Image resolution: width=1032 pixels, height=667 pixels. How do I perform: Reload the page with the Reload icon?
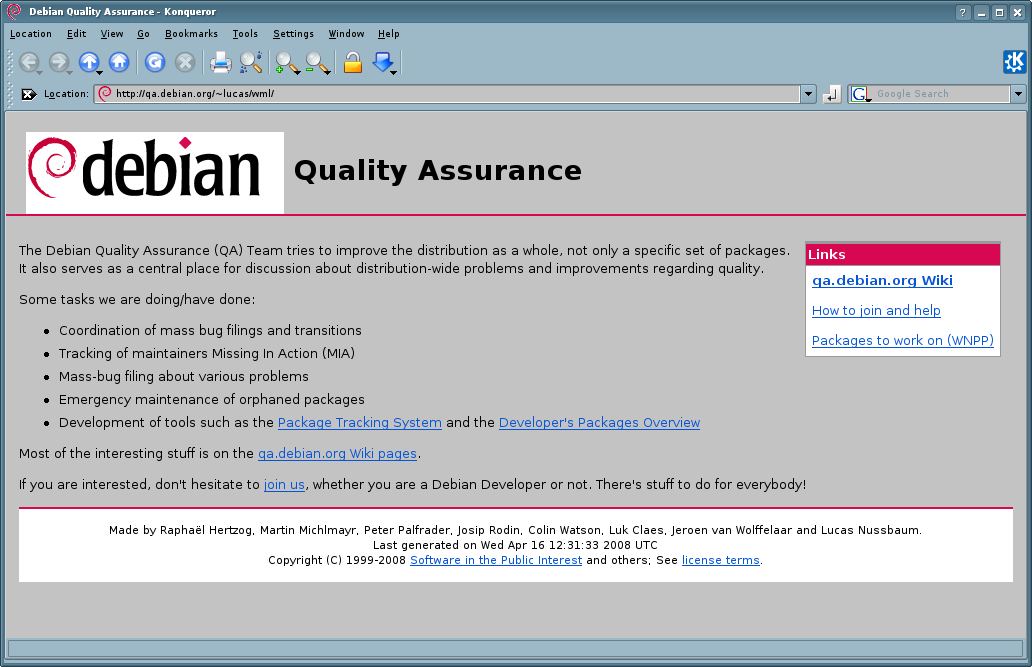155,62
